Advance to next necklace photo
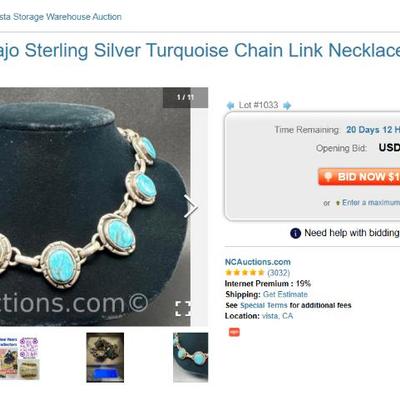400x400 pixels. 191,207
